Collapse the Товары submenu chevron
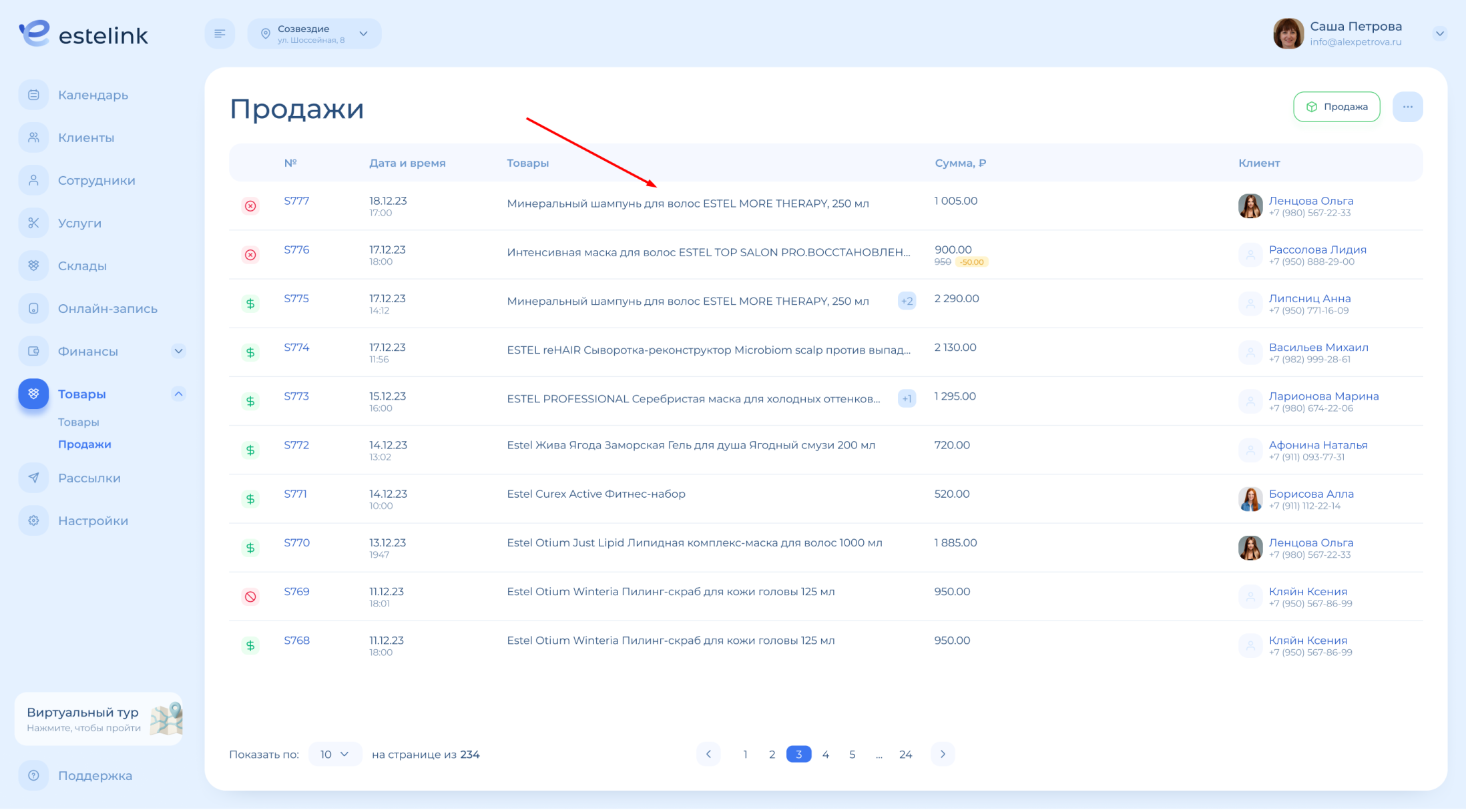Image resolution: width=1466 pixels, height=812 pixels. 178,394
